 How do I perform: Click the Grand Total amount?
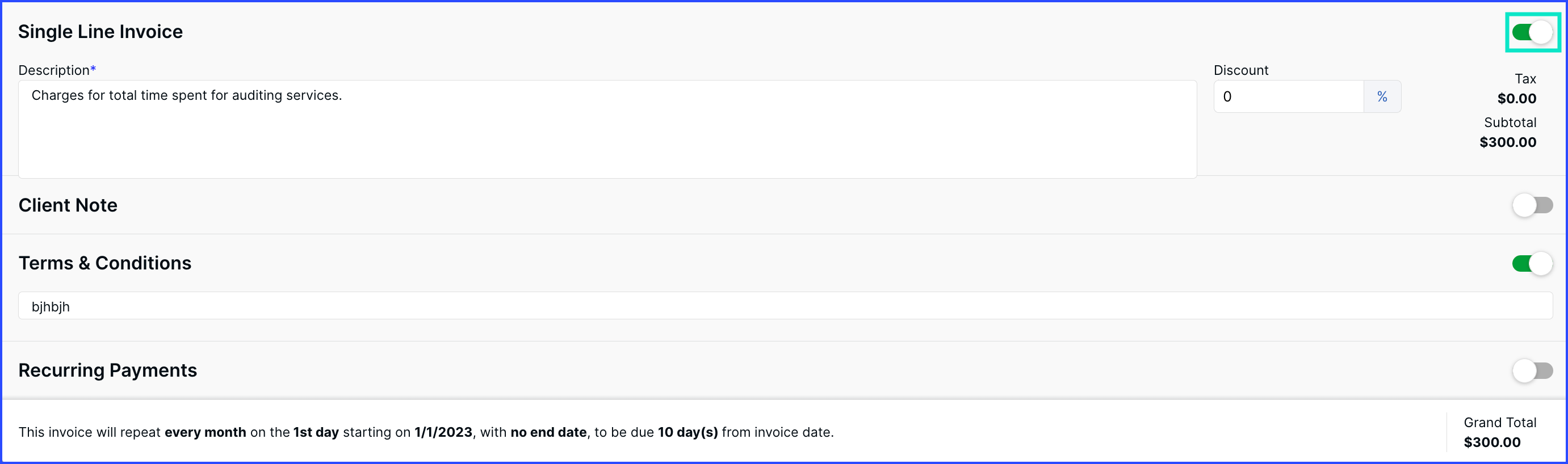[1492, 442]
